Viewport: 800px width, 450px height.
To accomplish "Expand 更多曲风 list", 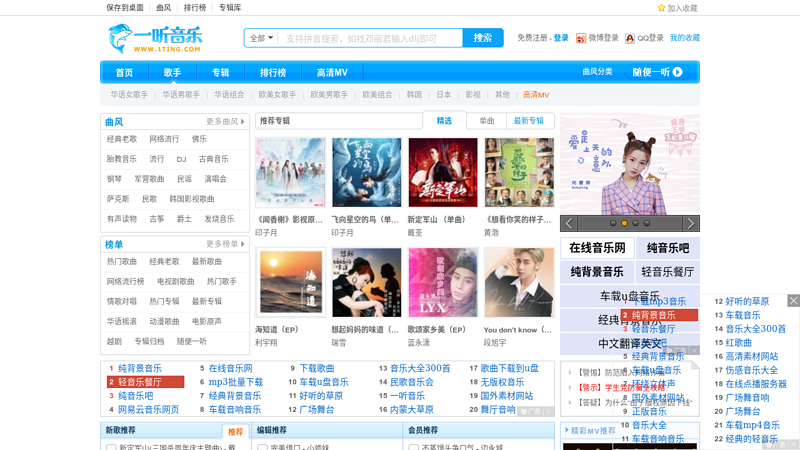I will (225, 121).
